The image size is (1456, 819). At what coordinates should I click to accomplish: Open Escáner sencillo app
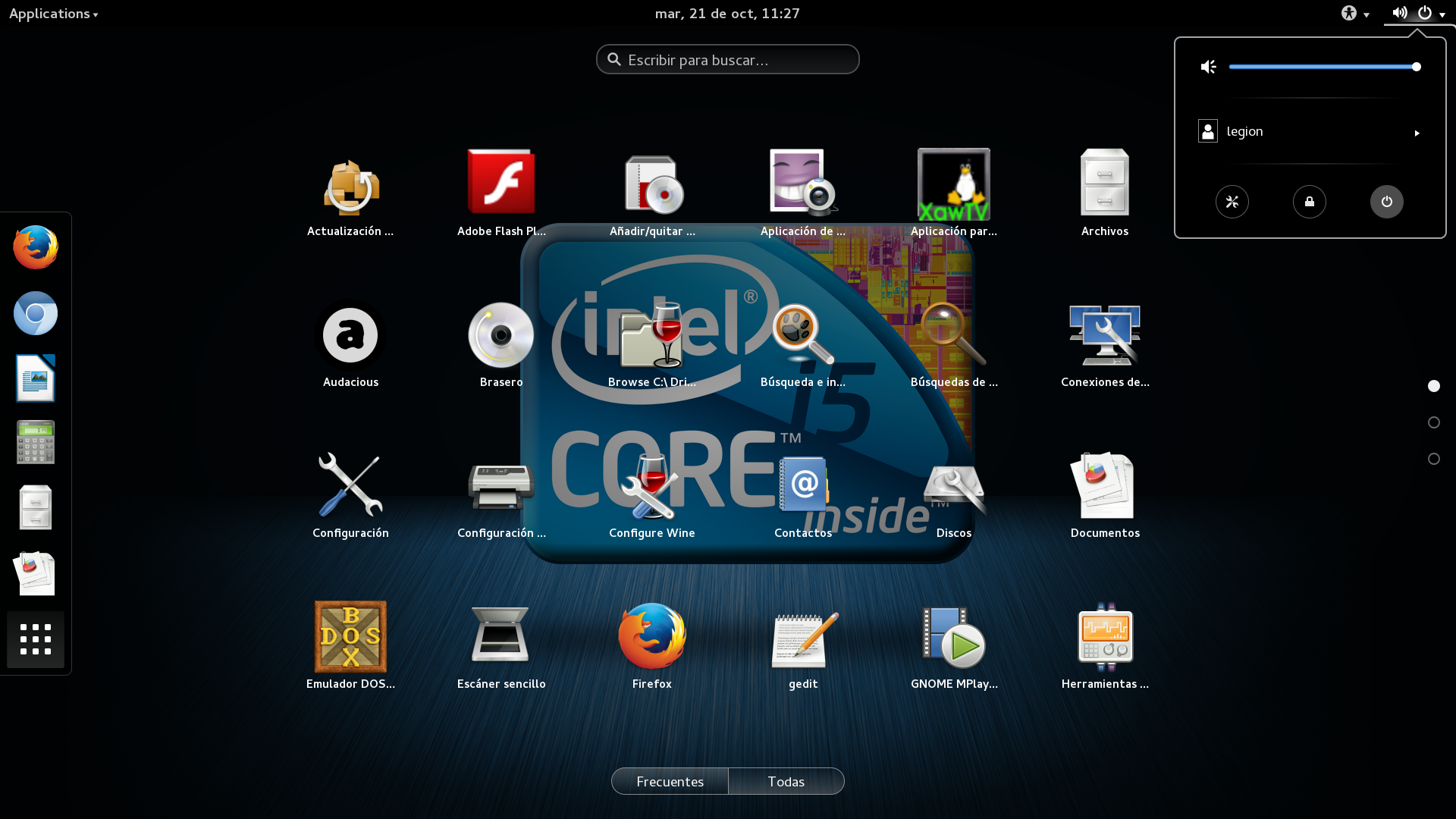point(501,647)
